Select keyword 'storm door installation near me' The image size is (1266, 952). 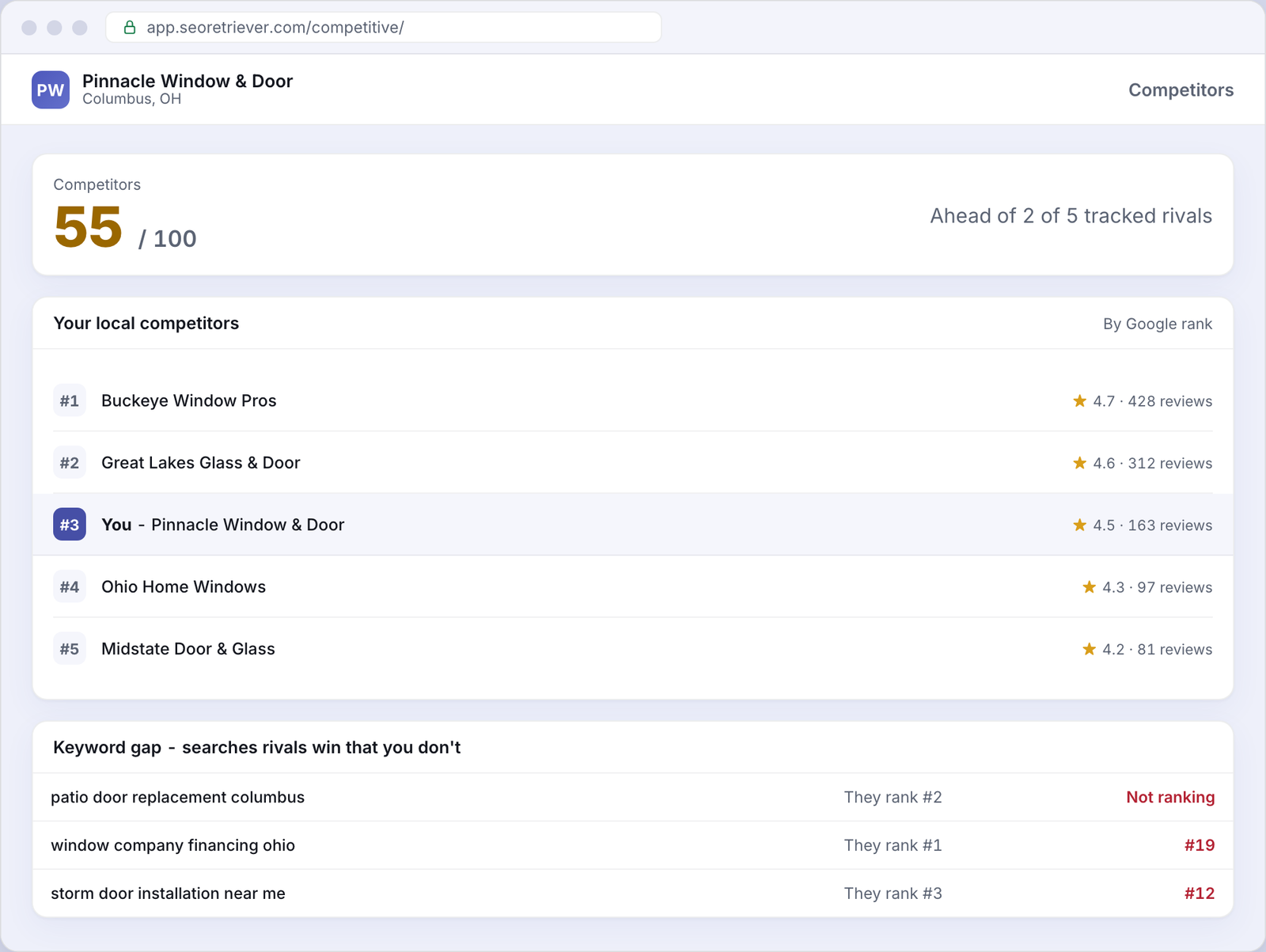pyautogui.click(x=169, y=893)
